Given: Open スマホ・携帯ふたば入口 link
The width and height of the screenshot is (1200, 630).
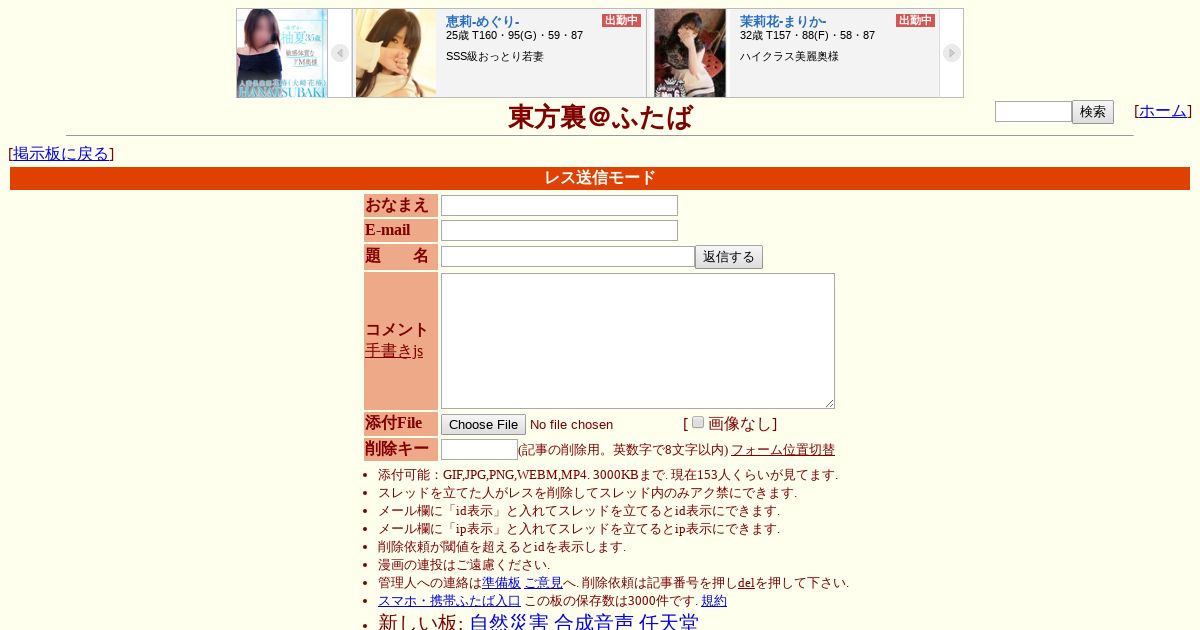Looking at the screenshot, I should tap(449, 601).
